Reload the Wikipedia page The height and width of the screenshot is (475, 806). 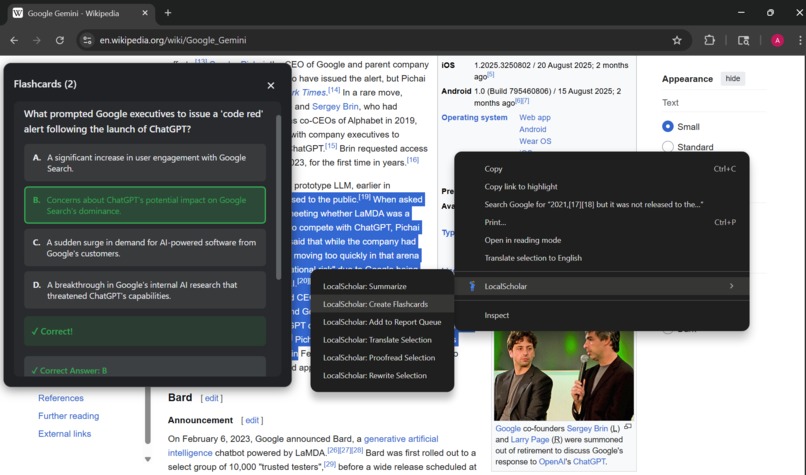(x=60, y=40)
